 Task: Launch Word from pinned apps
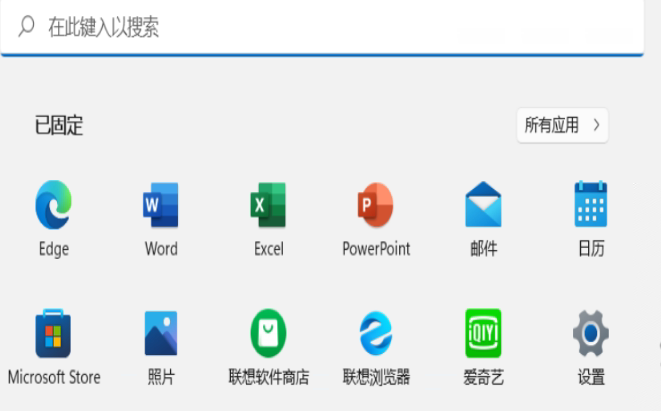[x=161, y=205]
